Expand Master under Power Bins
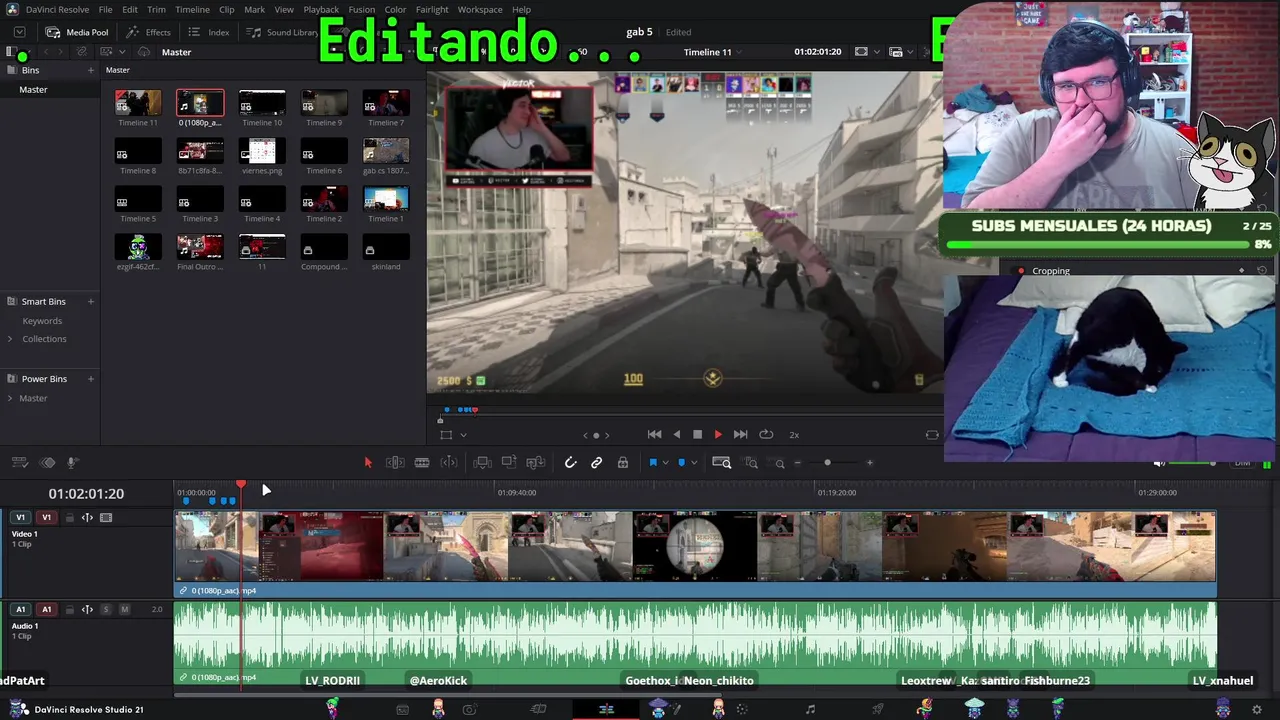This screenshot has height=720, width=1280. [10, 398]
